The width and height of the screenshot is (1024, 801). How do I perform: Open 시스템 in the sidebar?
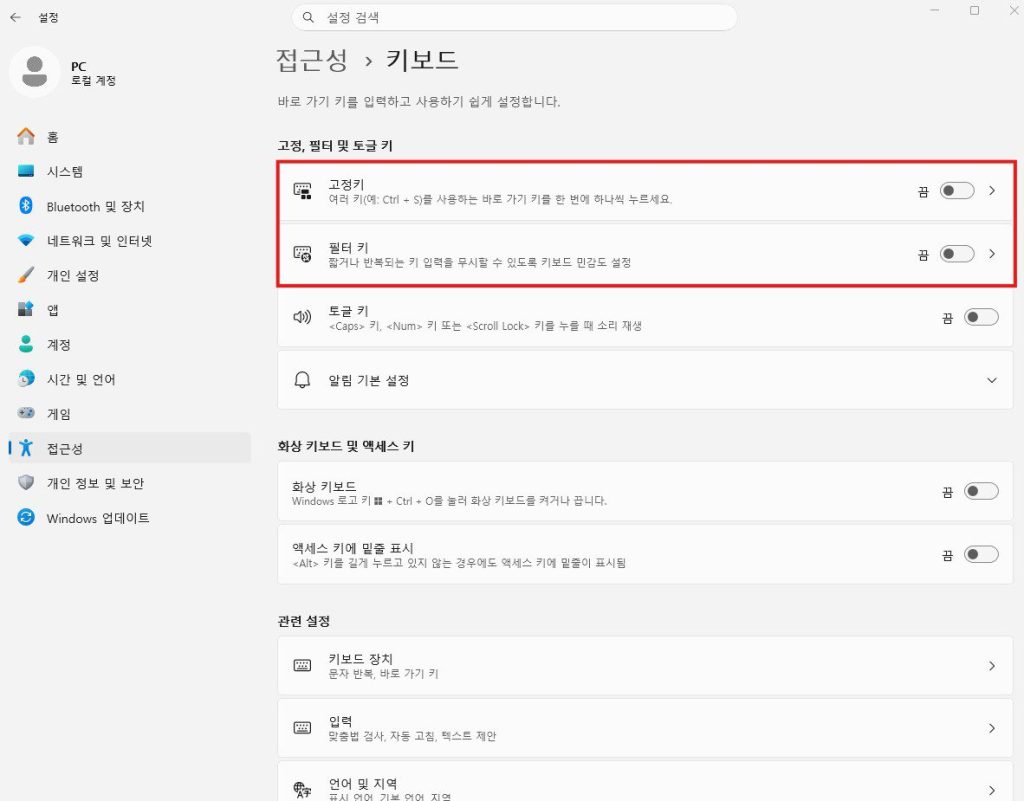pyautogui.click(x=65, y=172)
